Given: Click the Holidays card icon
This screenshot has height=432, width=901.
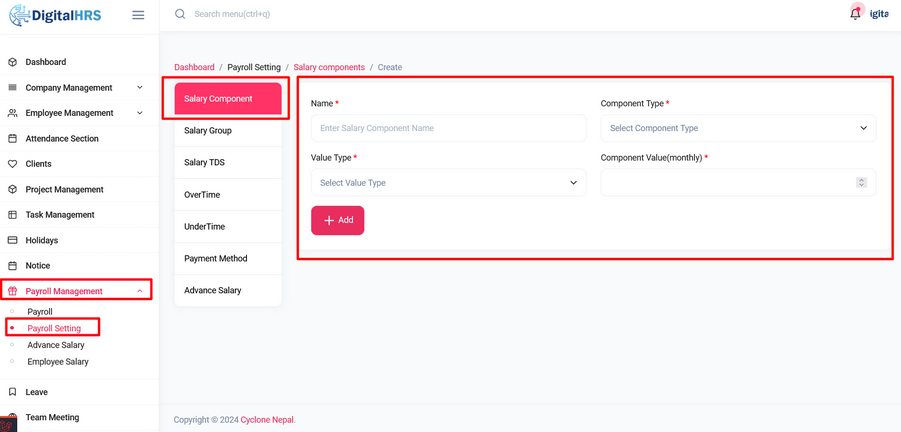Looking at the screenshot, I should 13,241.
